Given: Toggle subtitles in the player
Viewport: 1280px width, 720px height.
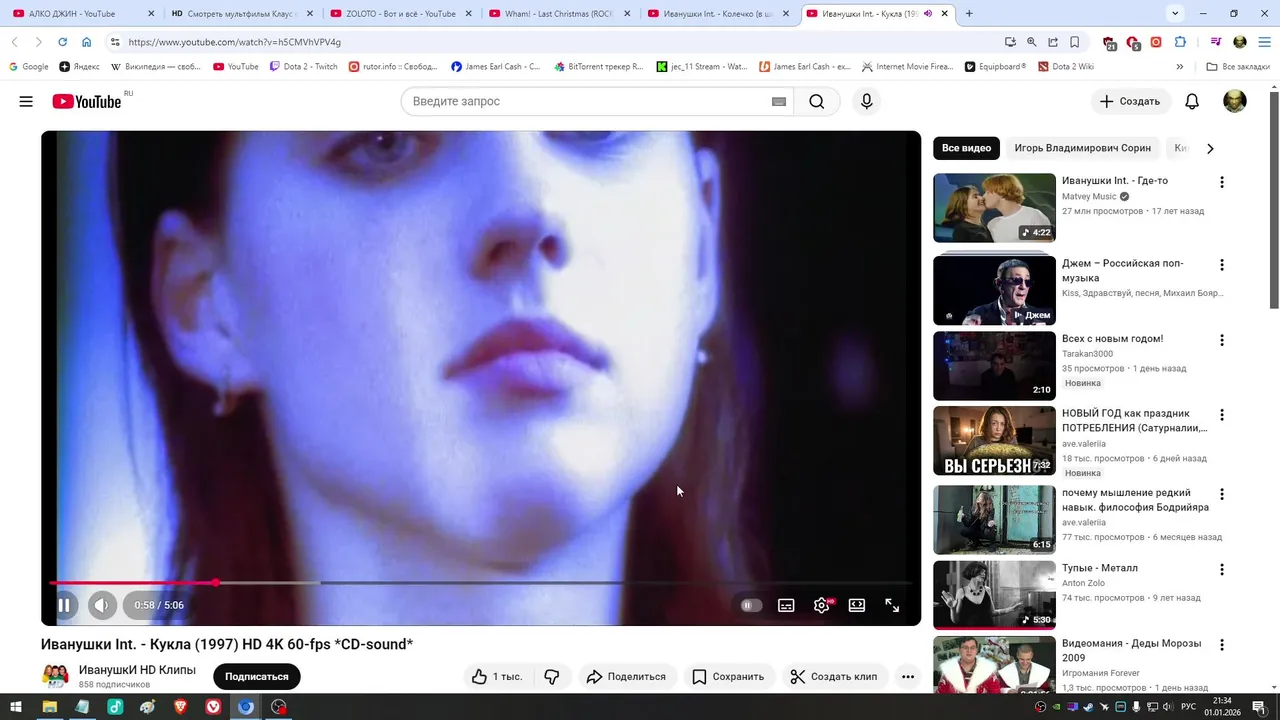Looking at the screenshot, I should (x=787, y=605).
